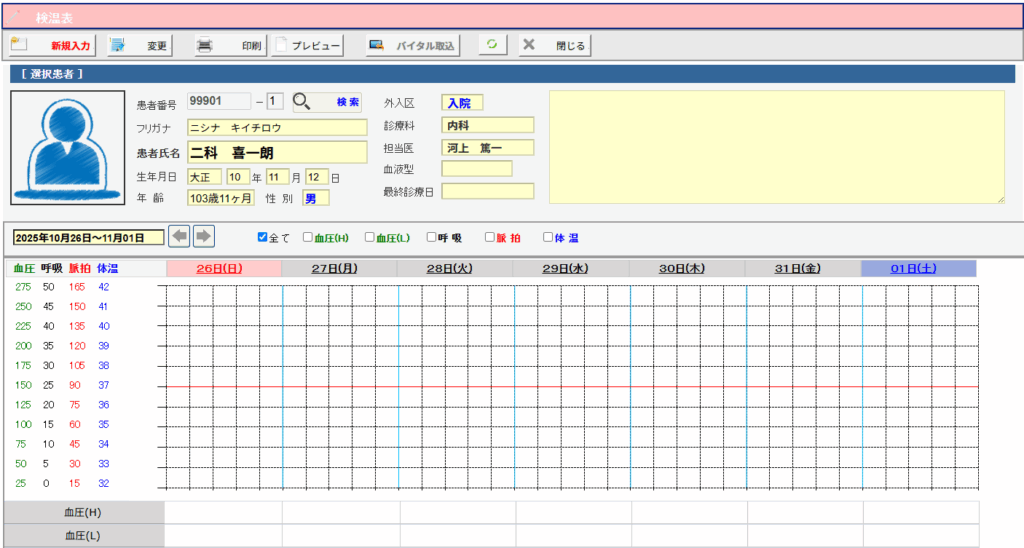Go to previous week with left arrow
This screenshot has width=1024, height=548.
click(x=179, y=236)
